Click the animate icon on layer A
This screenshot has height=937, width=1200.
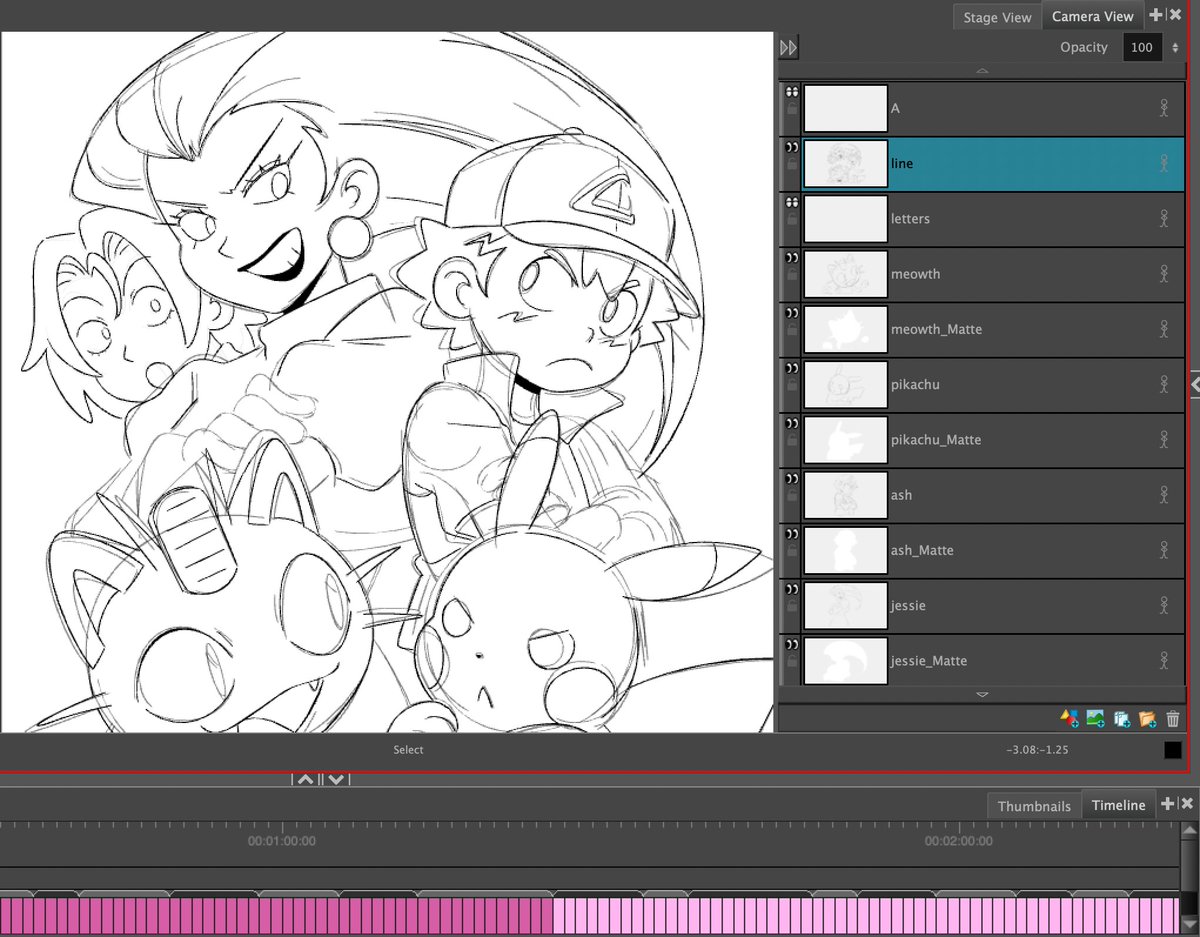pyautogui.click(x=1164, y=108)
